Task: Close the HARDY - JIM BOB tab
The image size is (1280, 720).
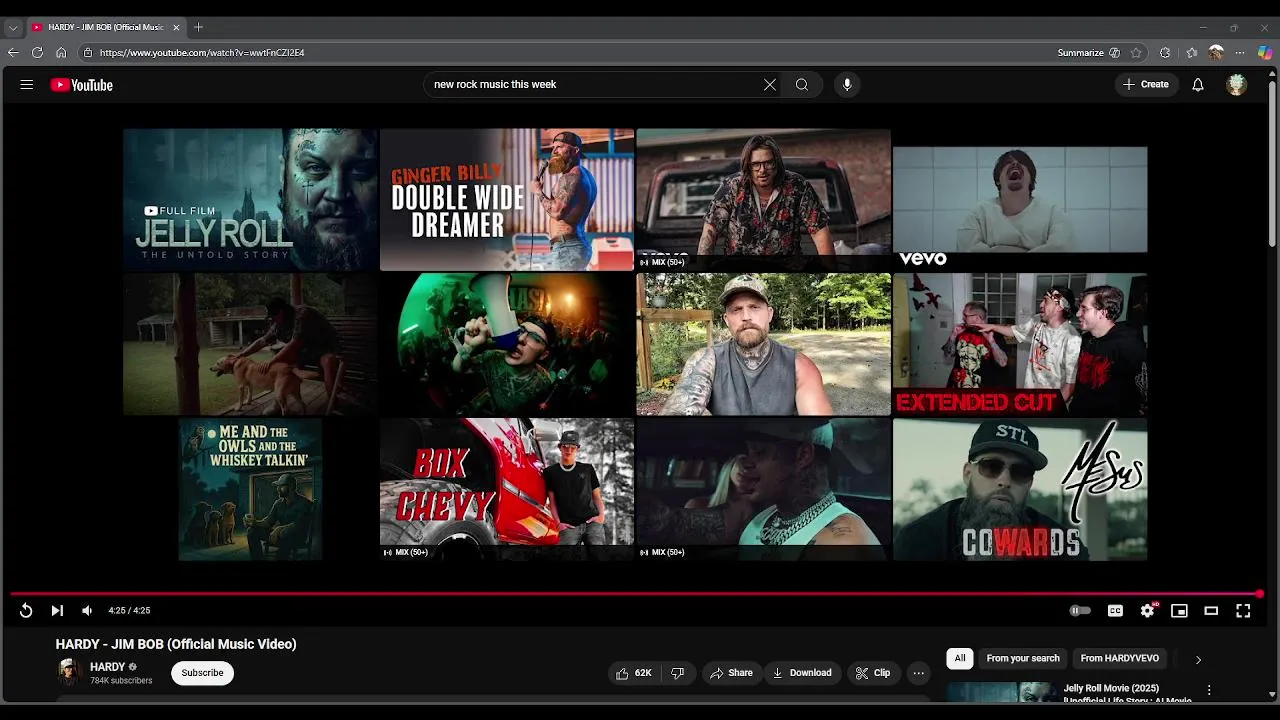Action: tap(177, 27)
